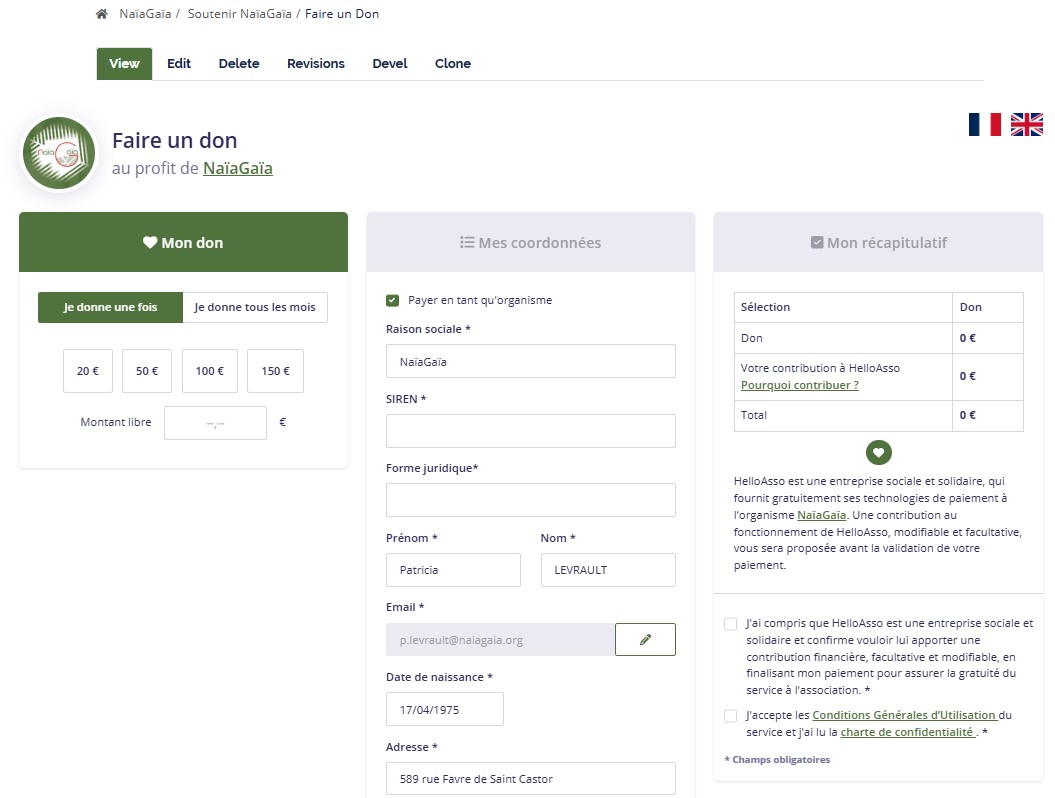Viewport: 1055px width, 798px height.
Task: Open the Devel tab
Action: pyautogui.click(x=390, y=64)
